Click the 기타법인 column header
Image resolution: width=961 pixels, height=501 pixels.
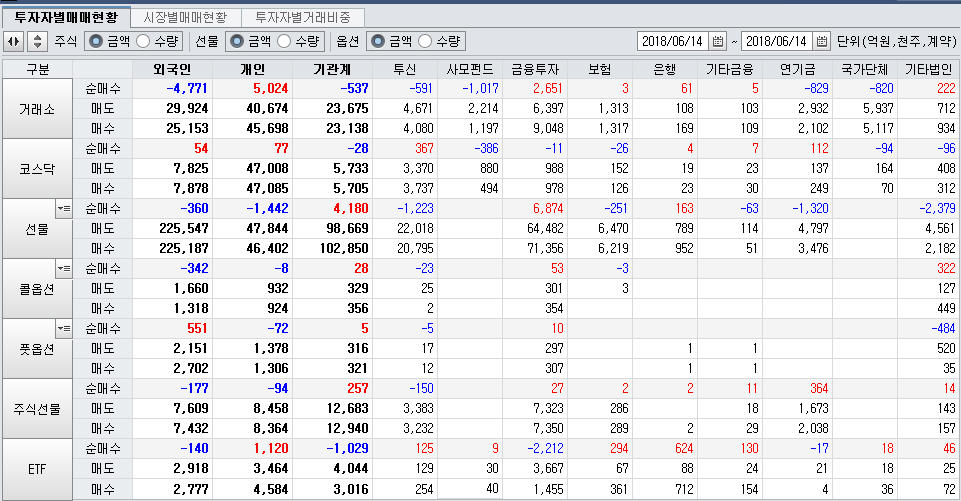tap(929, 69)
